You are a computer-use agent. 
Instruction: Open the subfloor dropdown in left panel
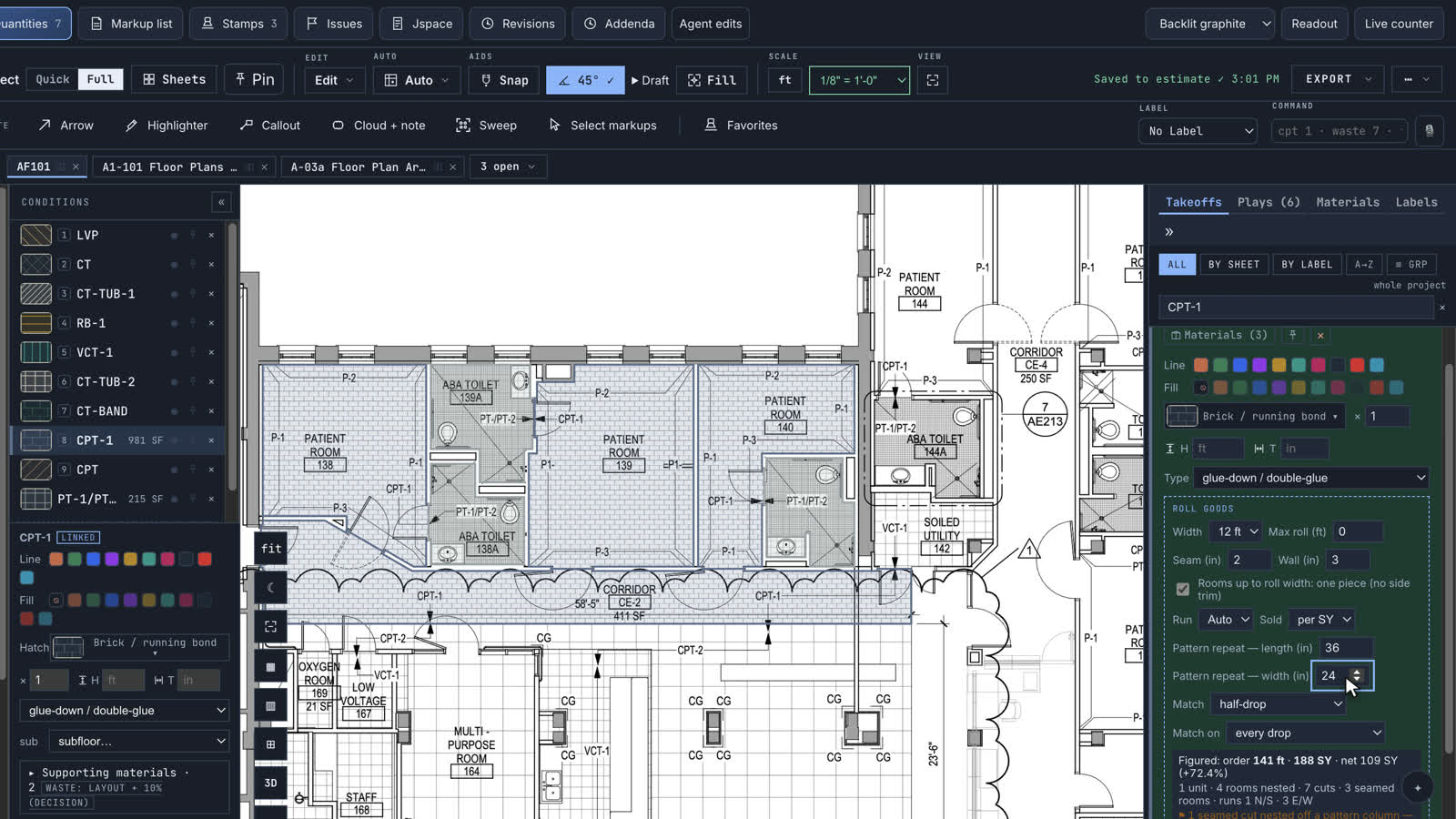[139, 742]
